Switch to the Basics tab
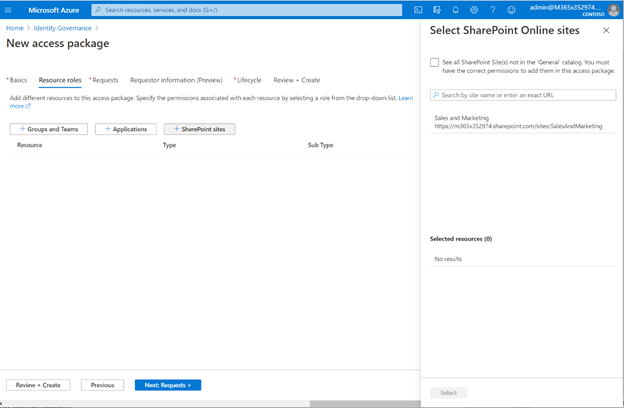Viewport: 624px width, 408px height. [x=17, y=80]
